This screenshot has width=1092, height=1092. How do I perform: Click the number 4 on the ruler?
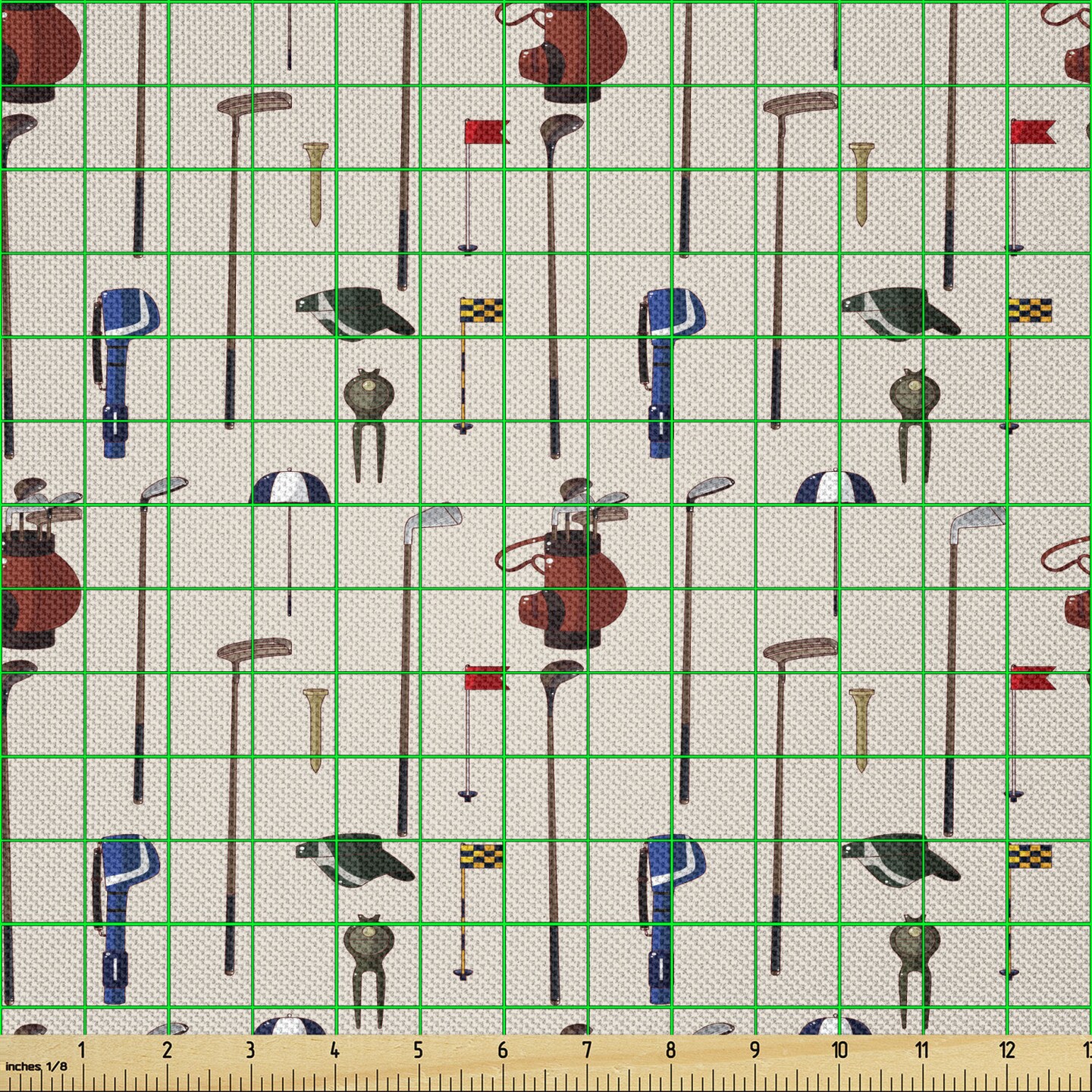(x=334, y=1050)
